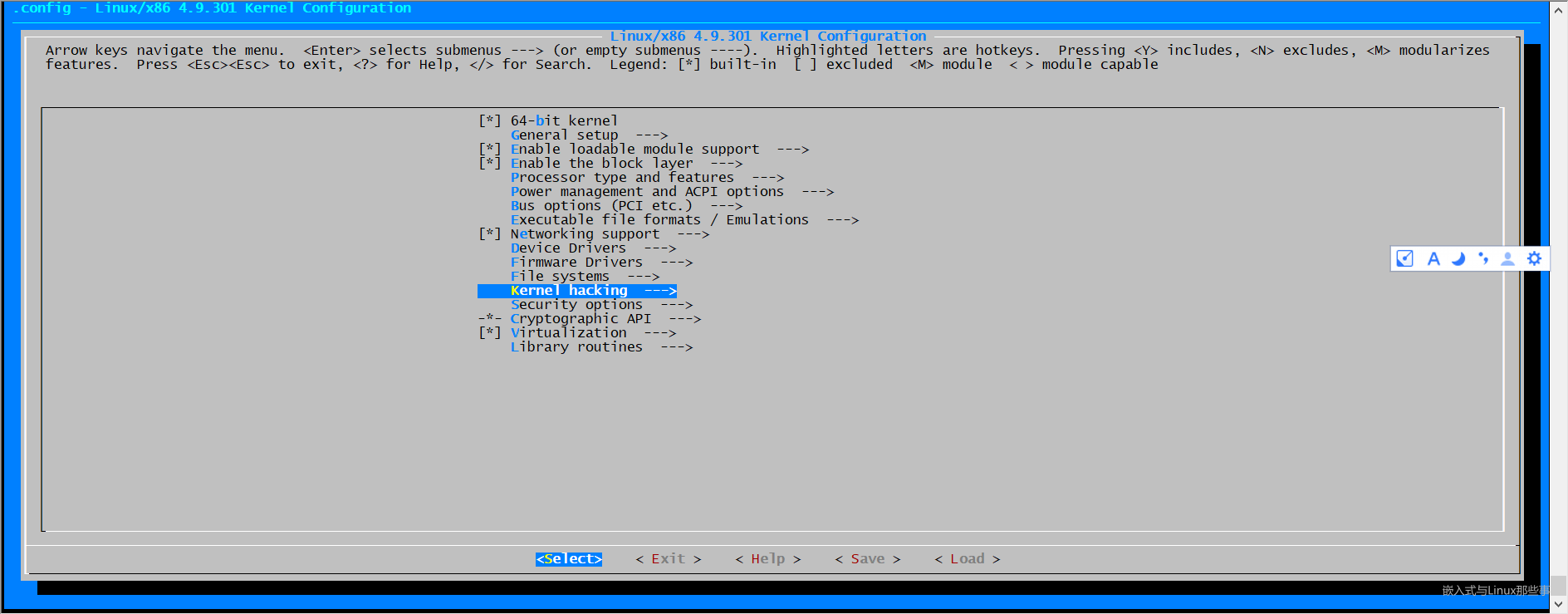Toggle the Networking support checkbox
Viewport: 1568px width, 614px height.
coord(490,234)
